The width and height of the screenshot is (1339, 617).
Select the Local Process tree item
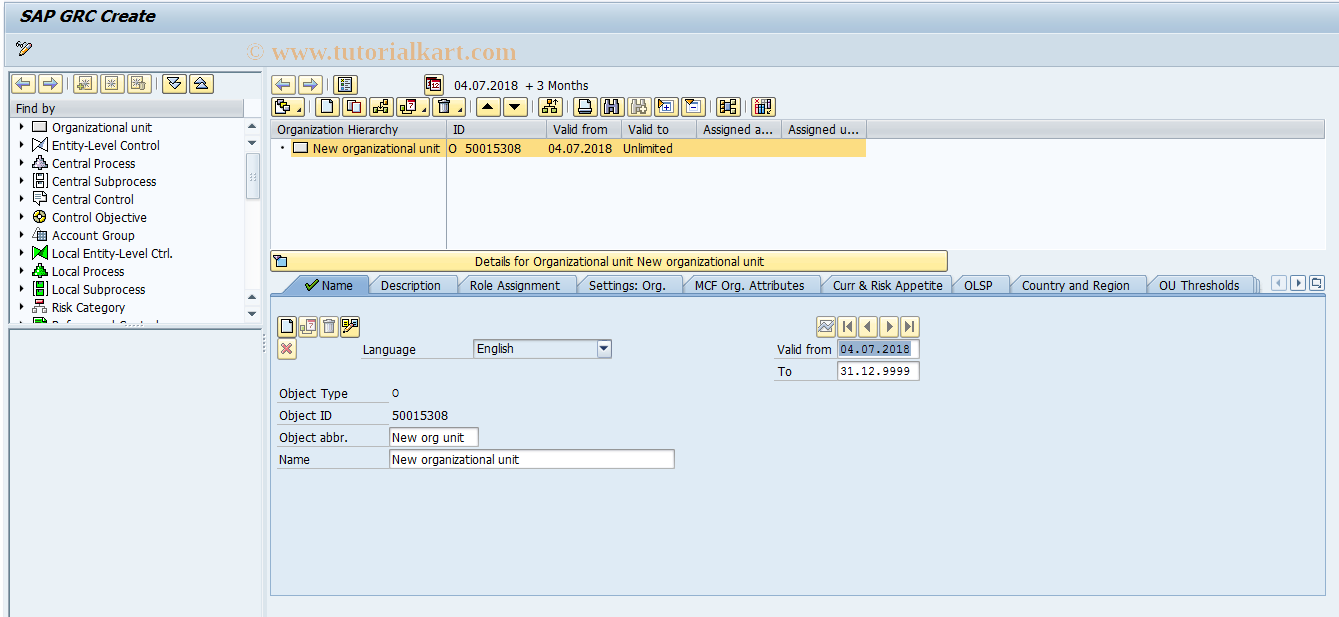tap(88, 271)
